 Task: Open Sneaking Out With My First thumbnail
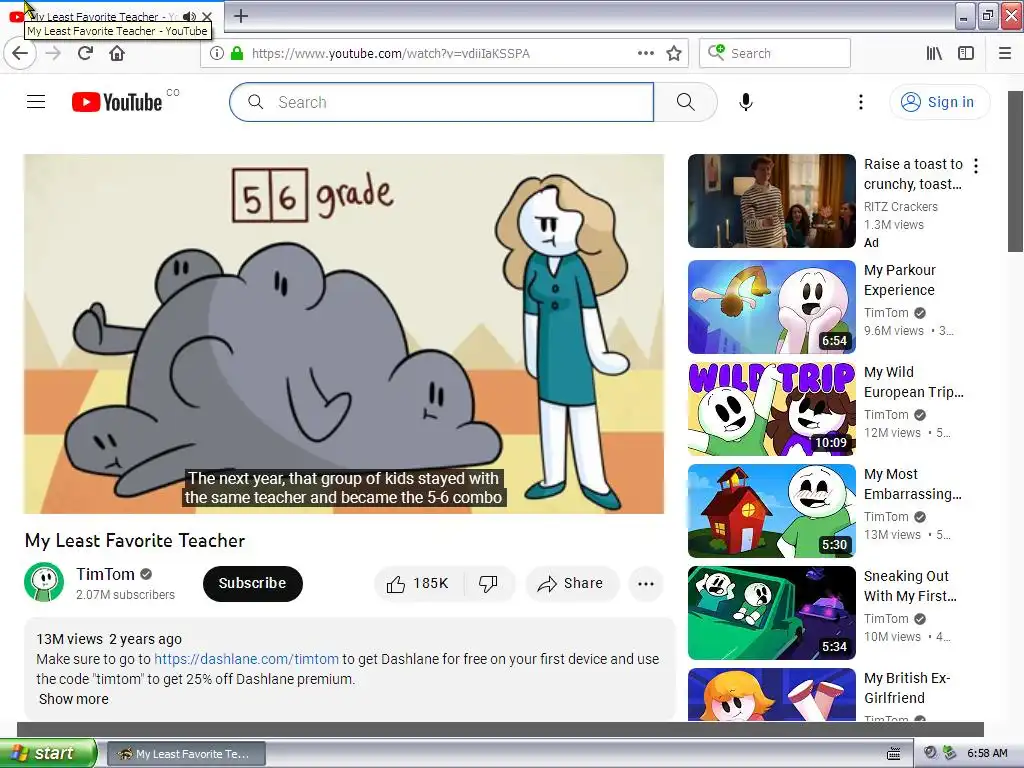point(771,613)
